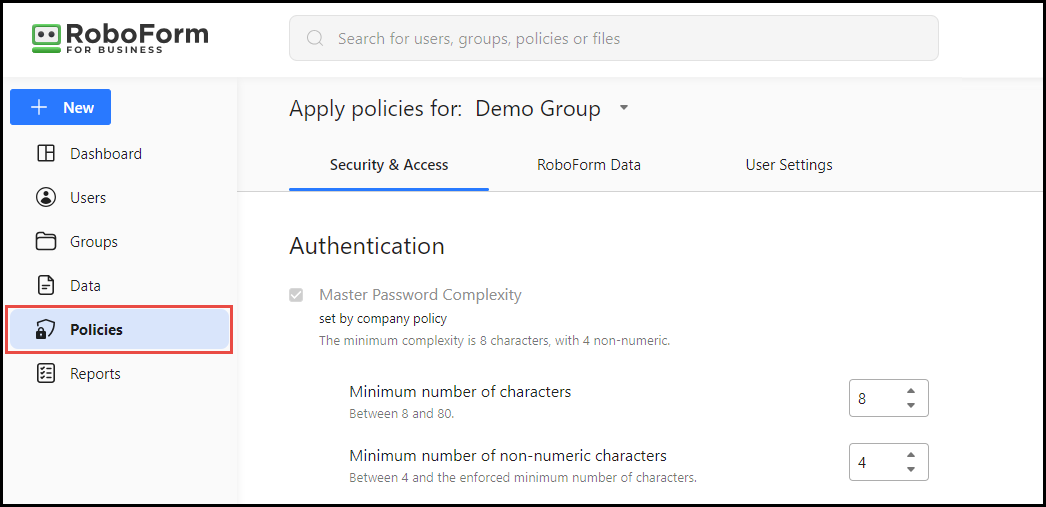Click 'Minimum number of non-numeric characters' label

click(508, 456)
